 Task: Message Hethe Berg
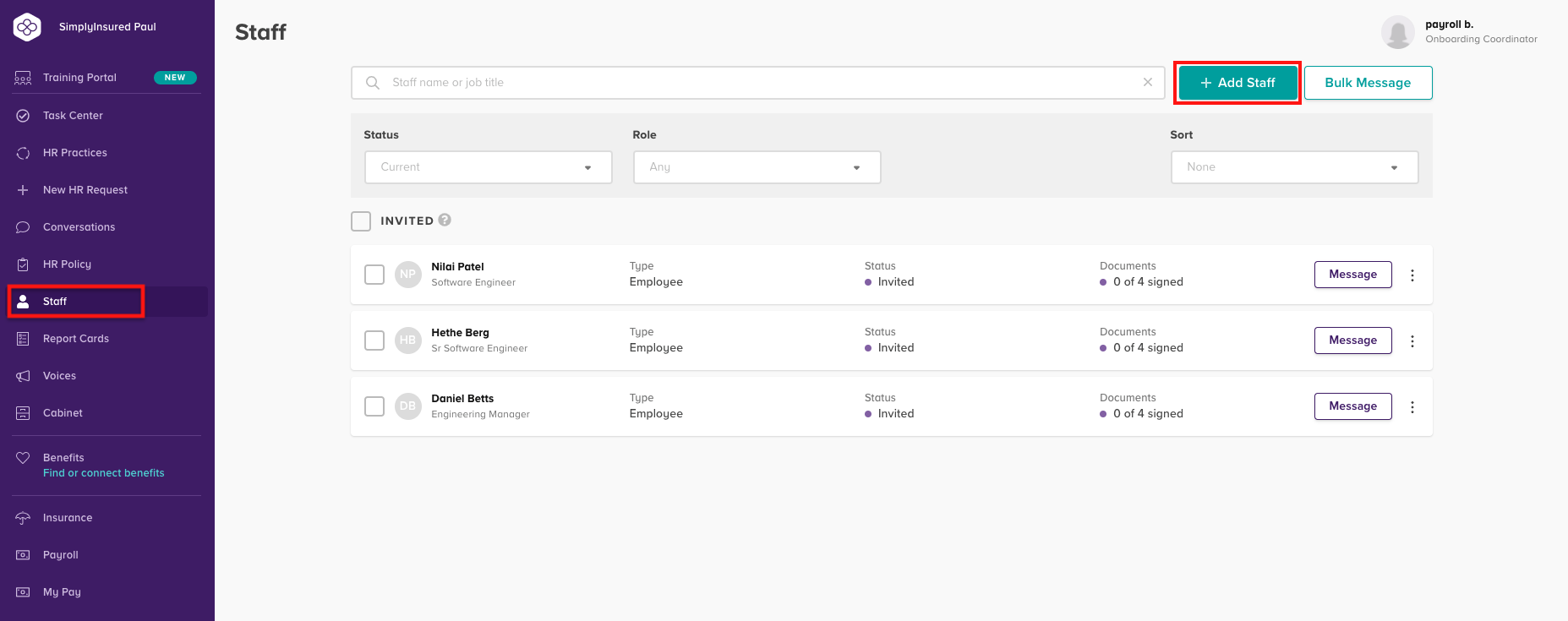coord(1352,340)
